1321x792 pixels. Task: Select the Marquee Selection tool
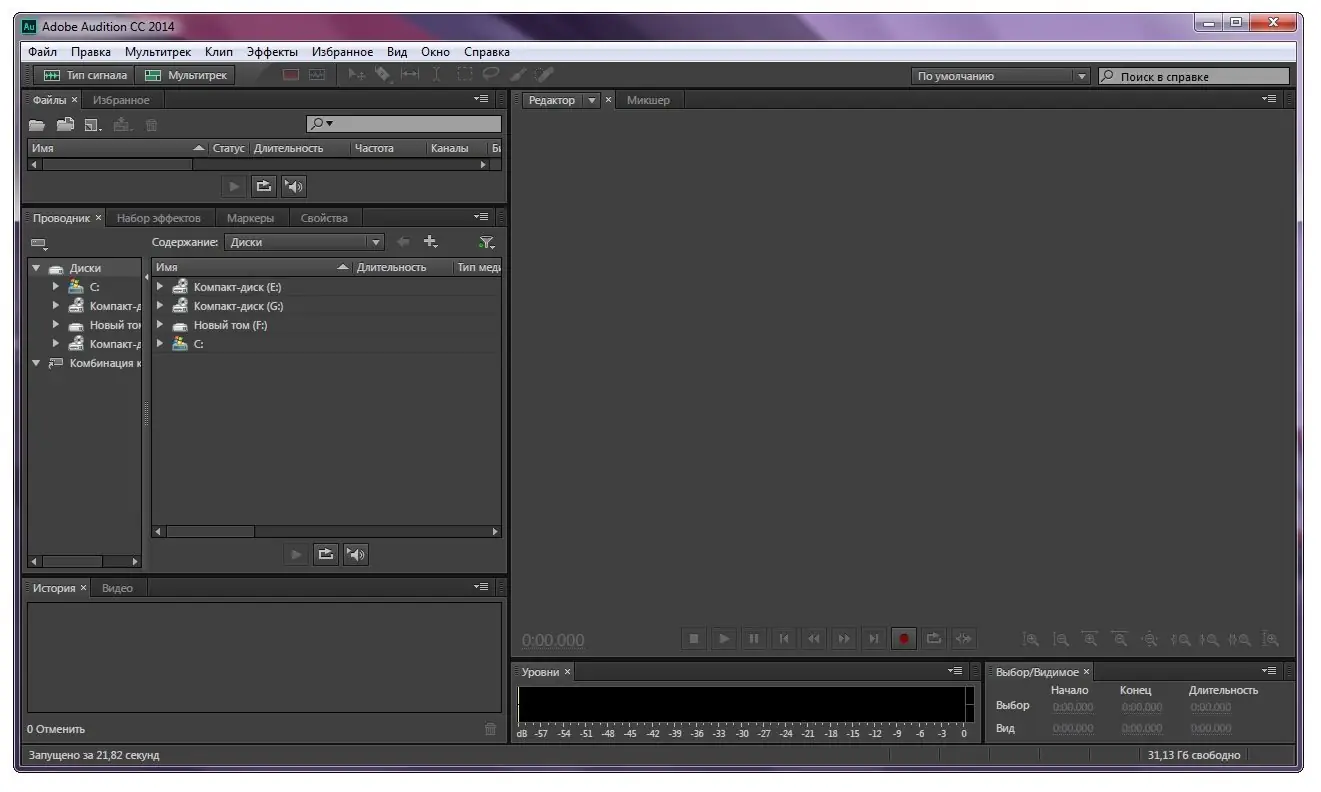click(x=464, y=74)
